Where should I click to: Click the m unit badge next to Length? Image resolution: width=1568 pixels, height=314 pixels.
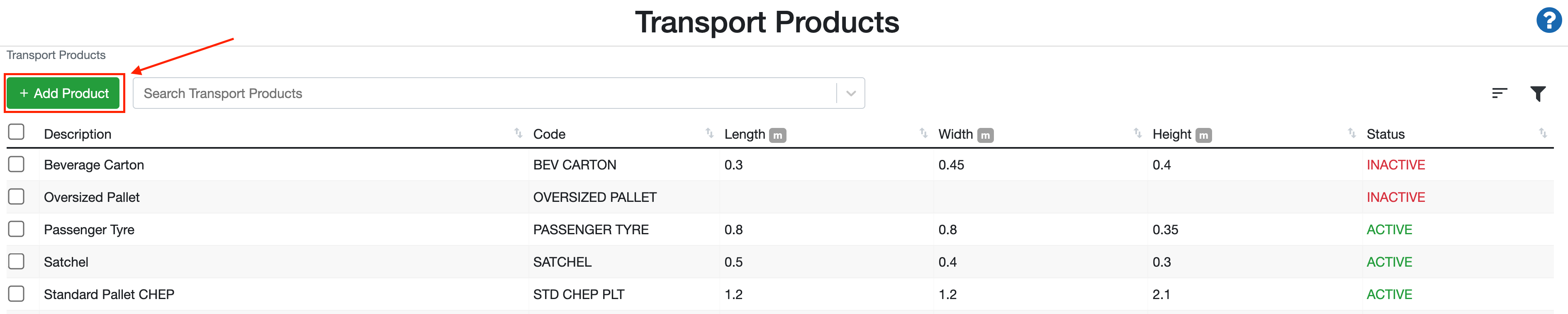coord(779,135)
